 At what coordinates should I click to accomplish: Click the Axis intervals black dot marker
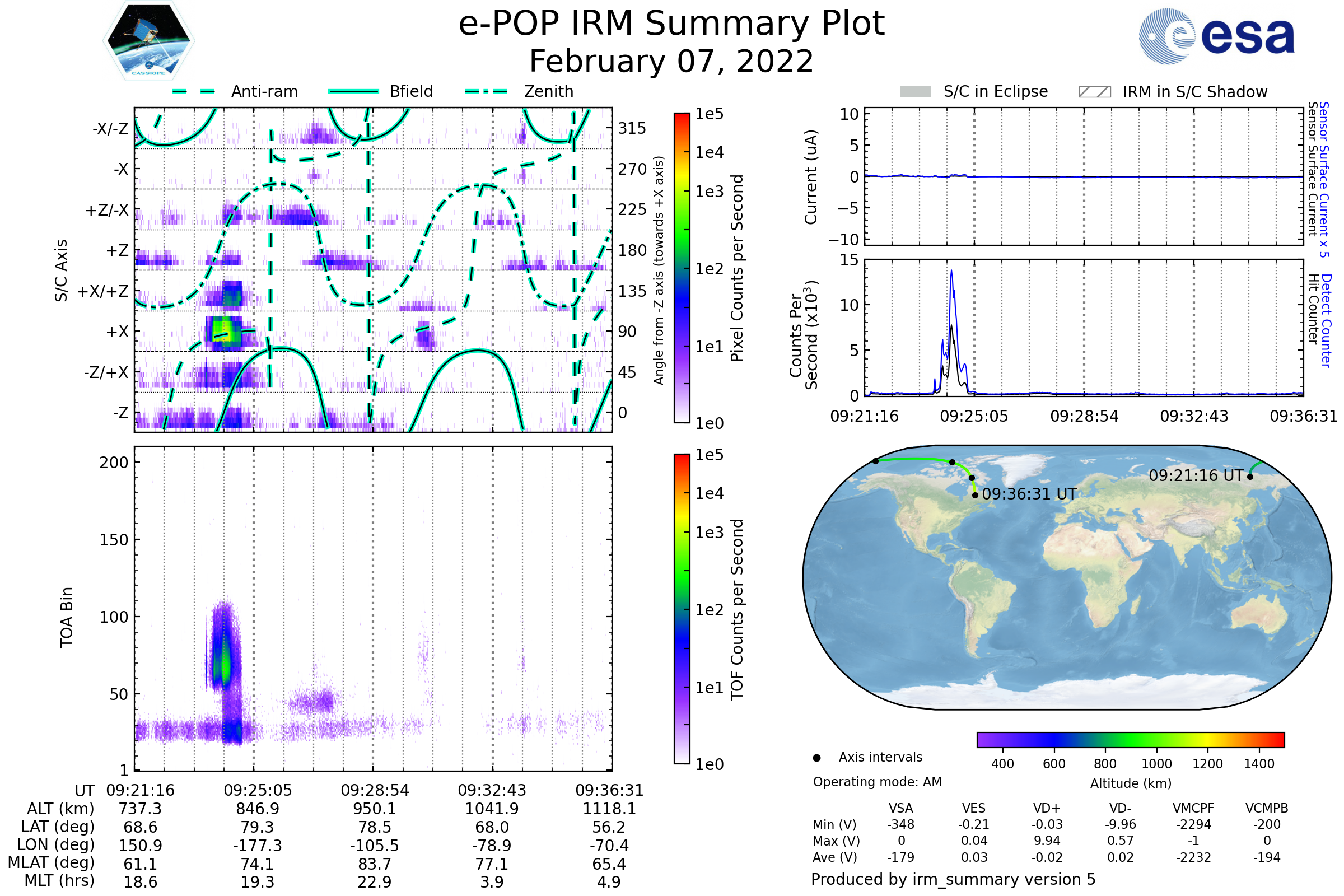(x=816, y=758)
